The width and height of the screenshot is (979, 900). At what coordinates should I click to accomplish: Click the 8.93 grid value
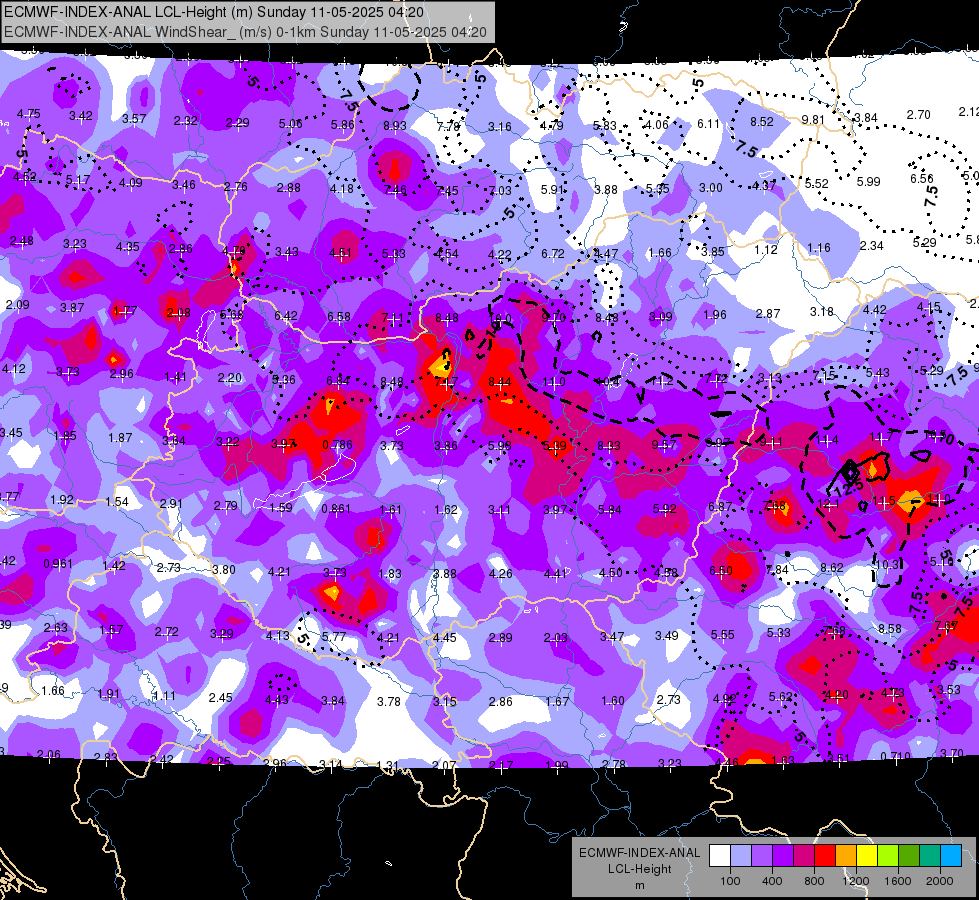point(395,126)
